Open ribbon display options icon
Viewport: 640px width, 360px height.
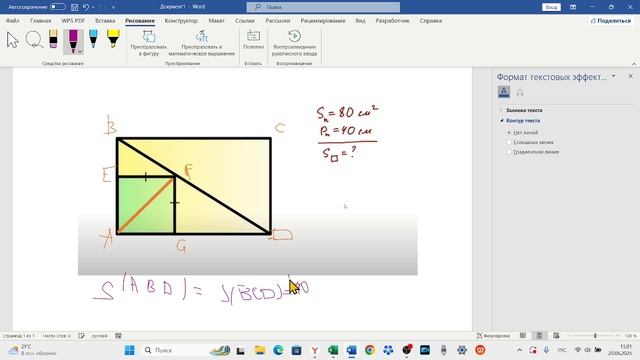click(x=573, y=7)
